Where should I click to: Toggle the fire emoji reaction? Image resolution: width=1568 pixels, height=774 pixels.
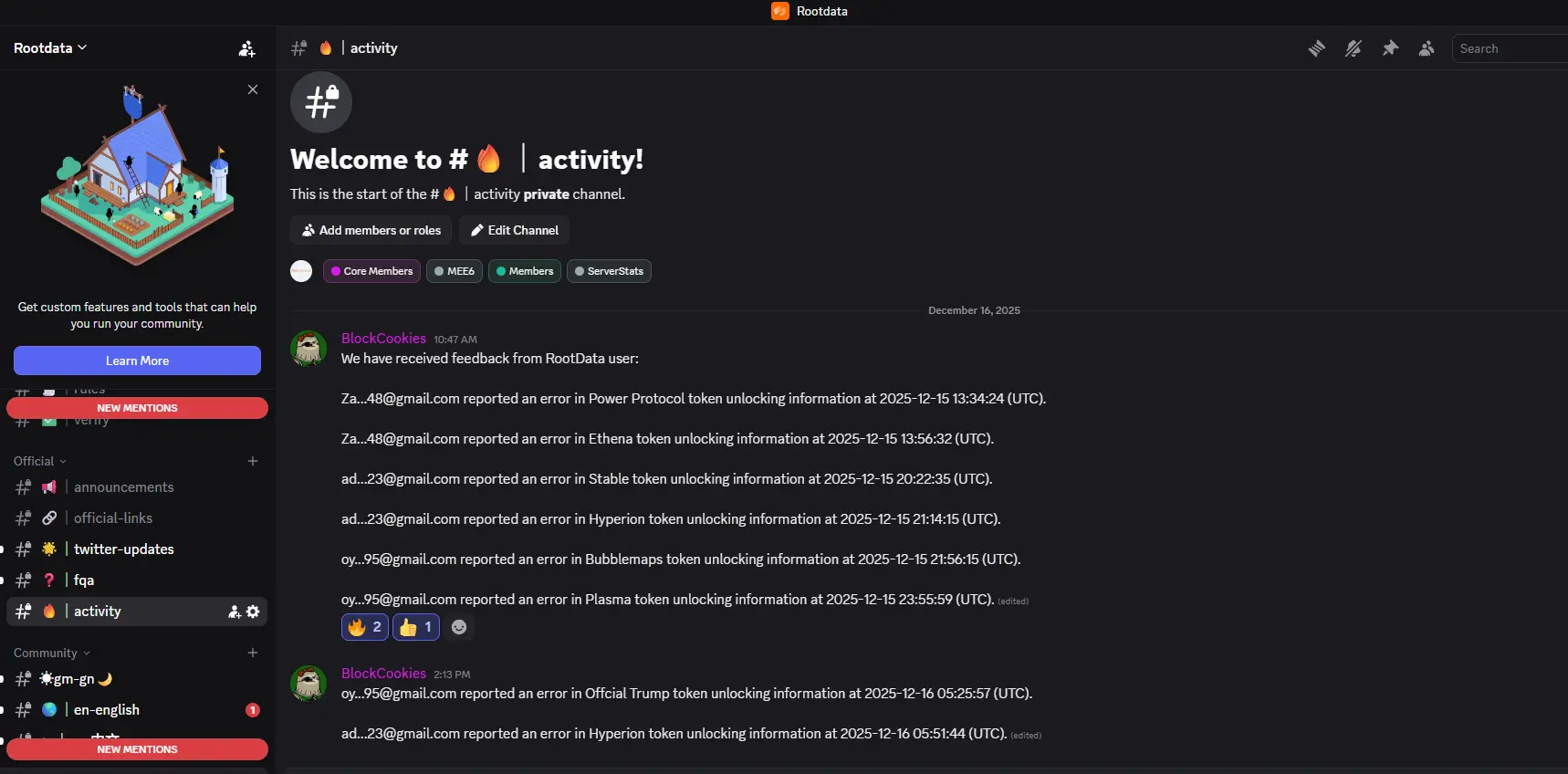364,627
